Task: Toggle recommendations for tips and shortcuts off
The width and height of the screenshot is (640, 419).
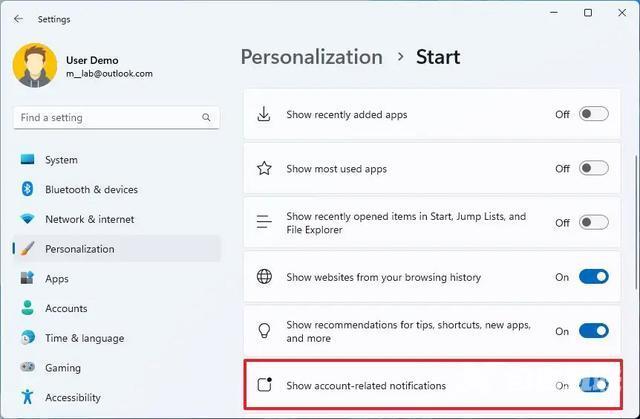Action: [x=593, y=331]
